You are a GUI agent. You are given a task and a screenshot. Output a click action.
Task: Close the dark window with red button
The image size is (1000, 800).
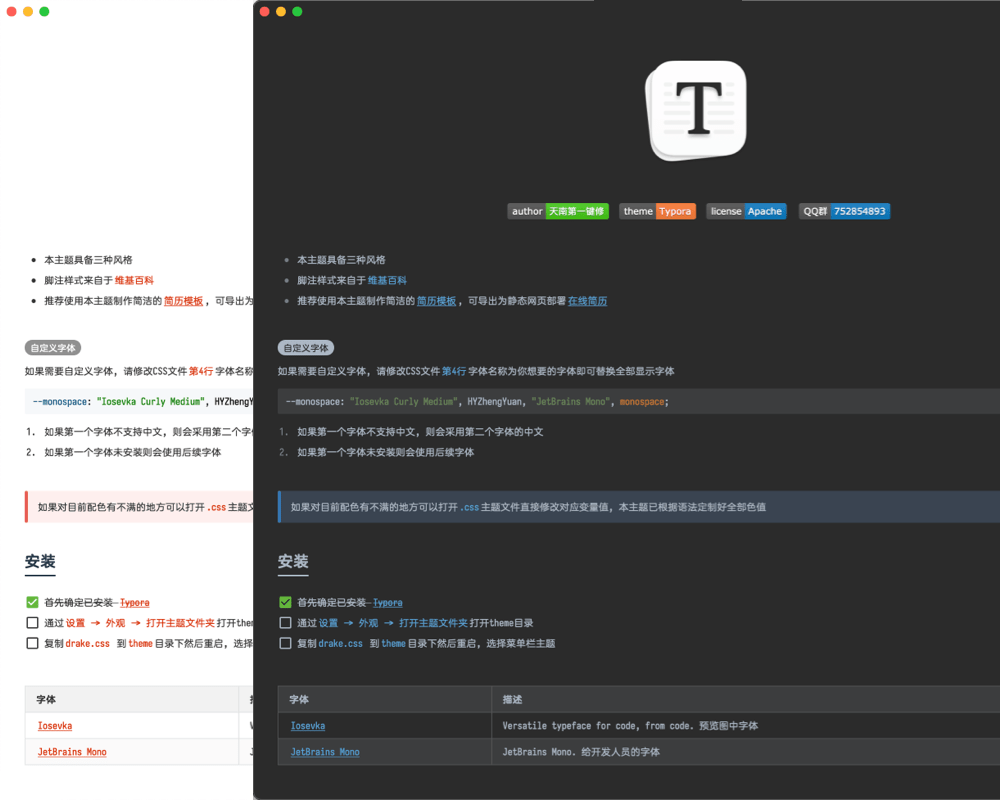265,12
